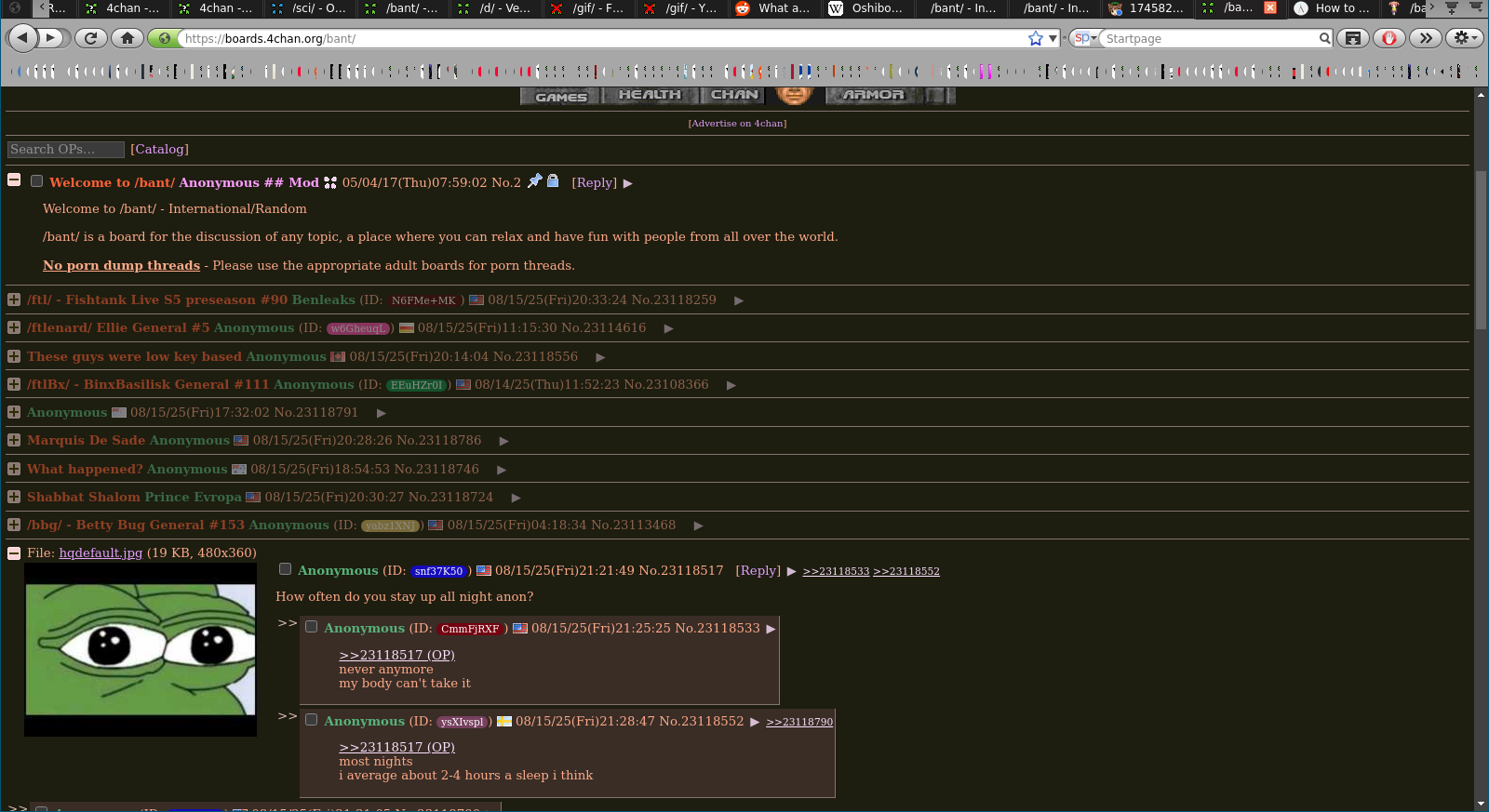Click the red stop-hand blocker icon
Viewport: 1489px width, 812px height.
pos(1389,38)
